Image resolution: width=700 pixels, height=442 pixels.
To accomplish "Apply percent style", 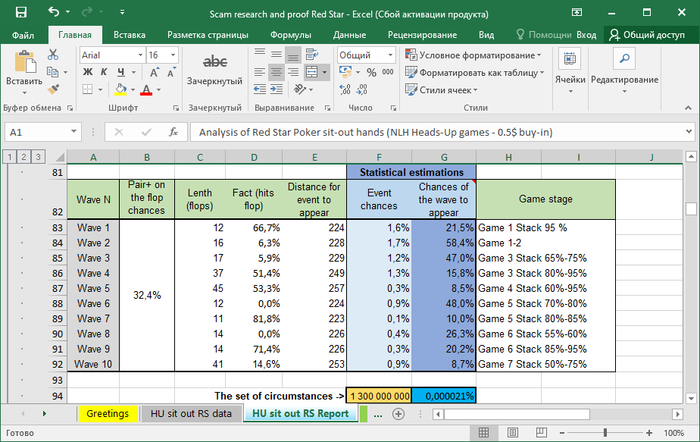I will [371, 72].
